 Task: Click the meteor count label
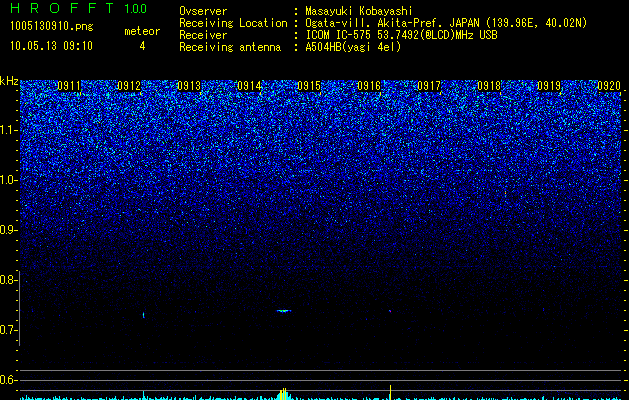tap(142, 31)
